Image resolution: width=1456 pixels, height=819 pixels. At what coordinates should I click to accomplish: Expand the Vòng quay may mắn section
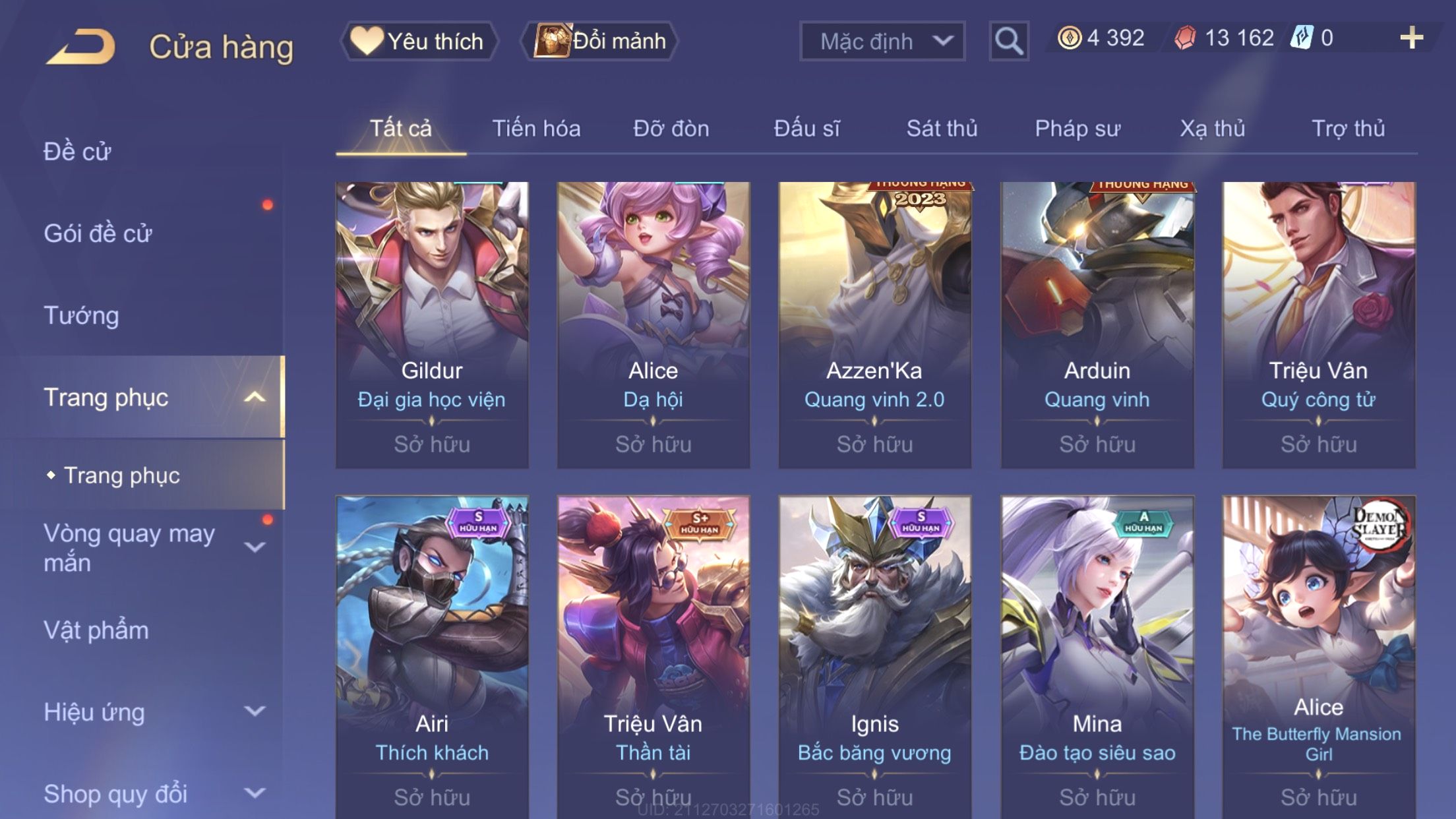tap(255, 547)
